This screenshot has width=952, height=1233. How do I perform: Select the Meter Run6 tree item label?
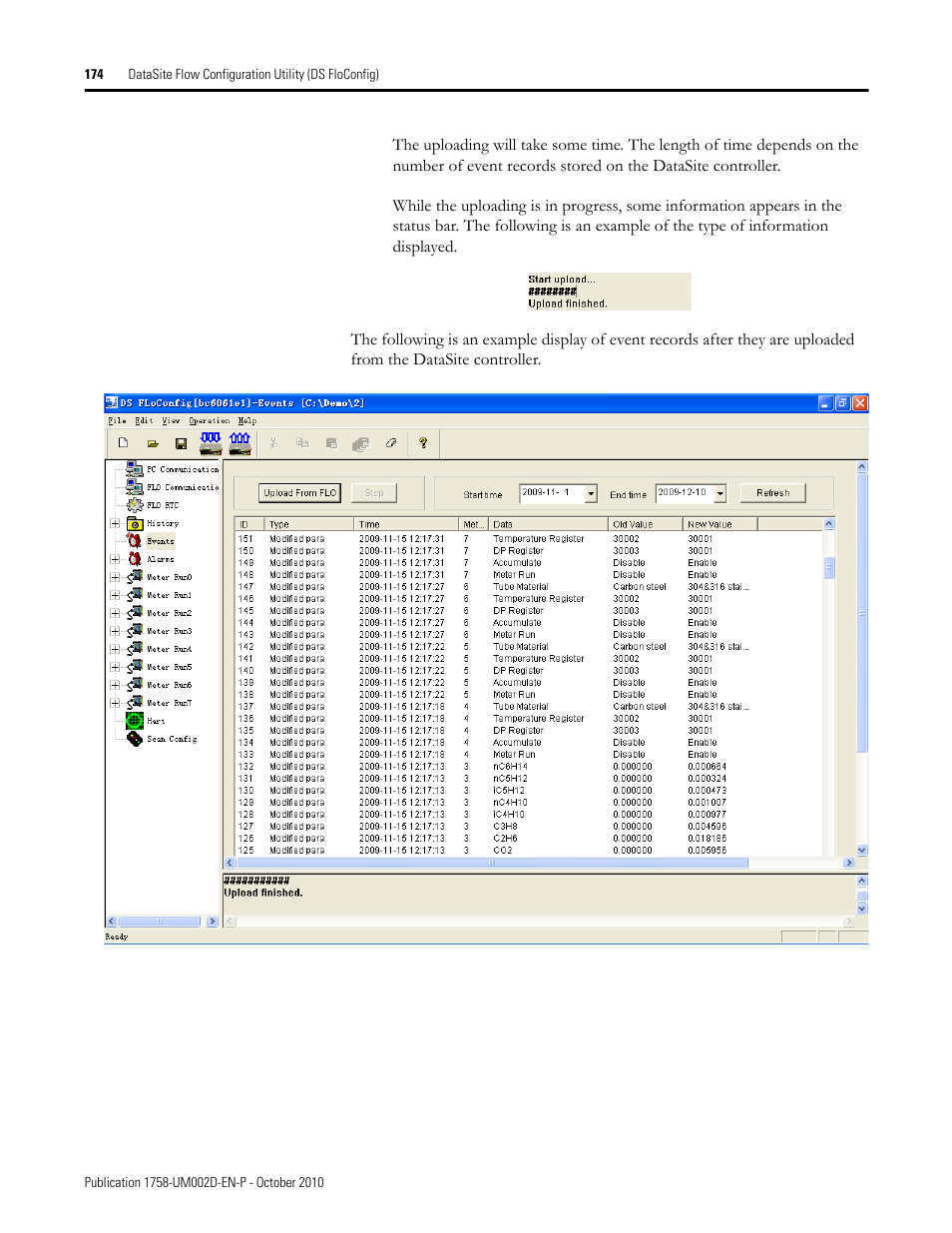click(x=170, y=685)
